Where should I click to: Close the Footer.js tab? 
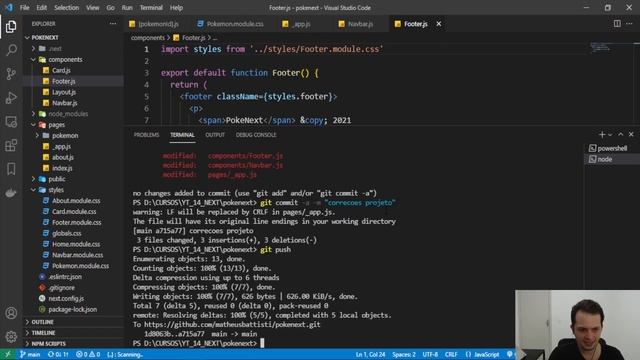pos(439,24)
